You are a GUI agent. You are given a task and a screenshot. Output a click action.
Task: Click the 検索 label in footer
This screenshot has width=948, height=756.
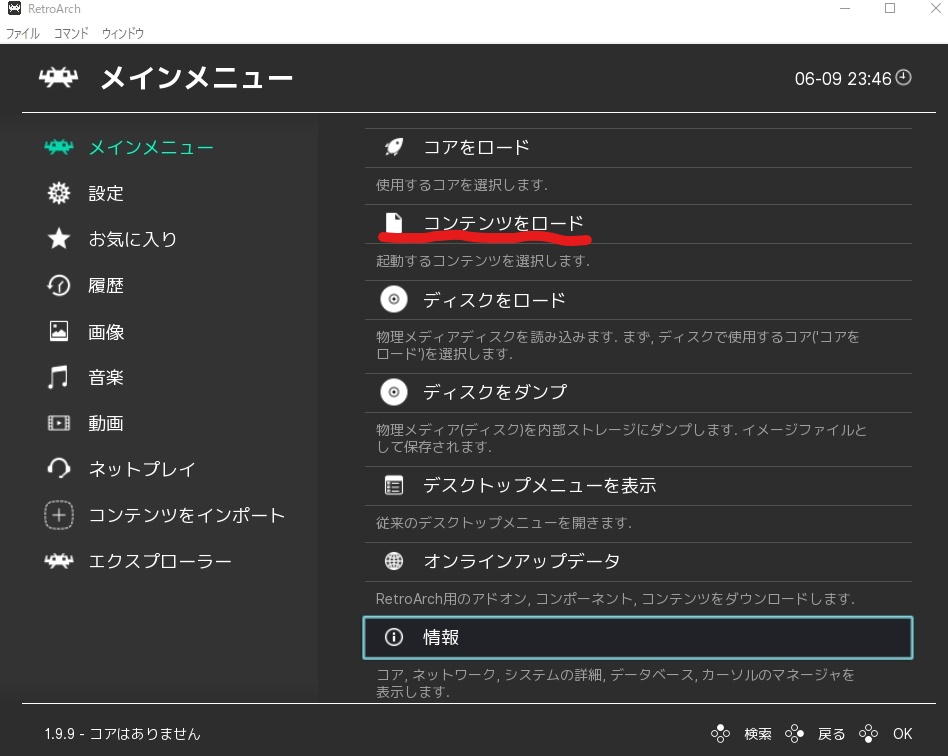pos(758,734)
